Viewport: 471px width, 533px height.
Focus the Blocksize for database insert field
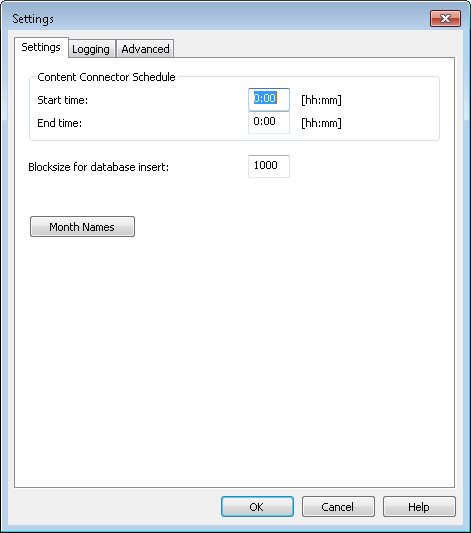[269, 166]
